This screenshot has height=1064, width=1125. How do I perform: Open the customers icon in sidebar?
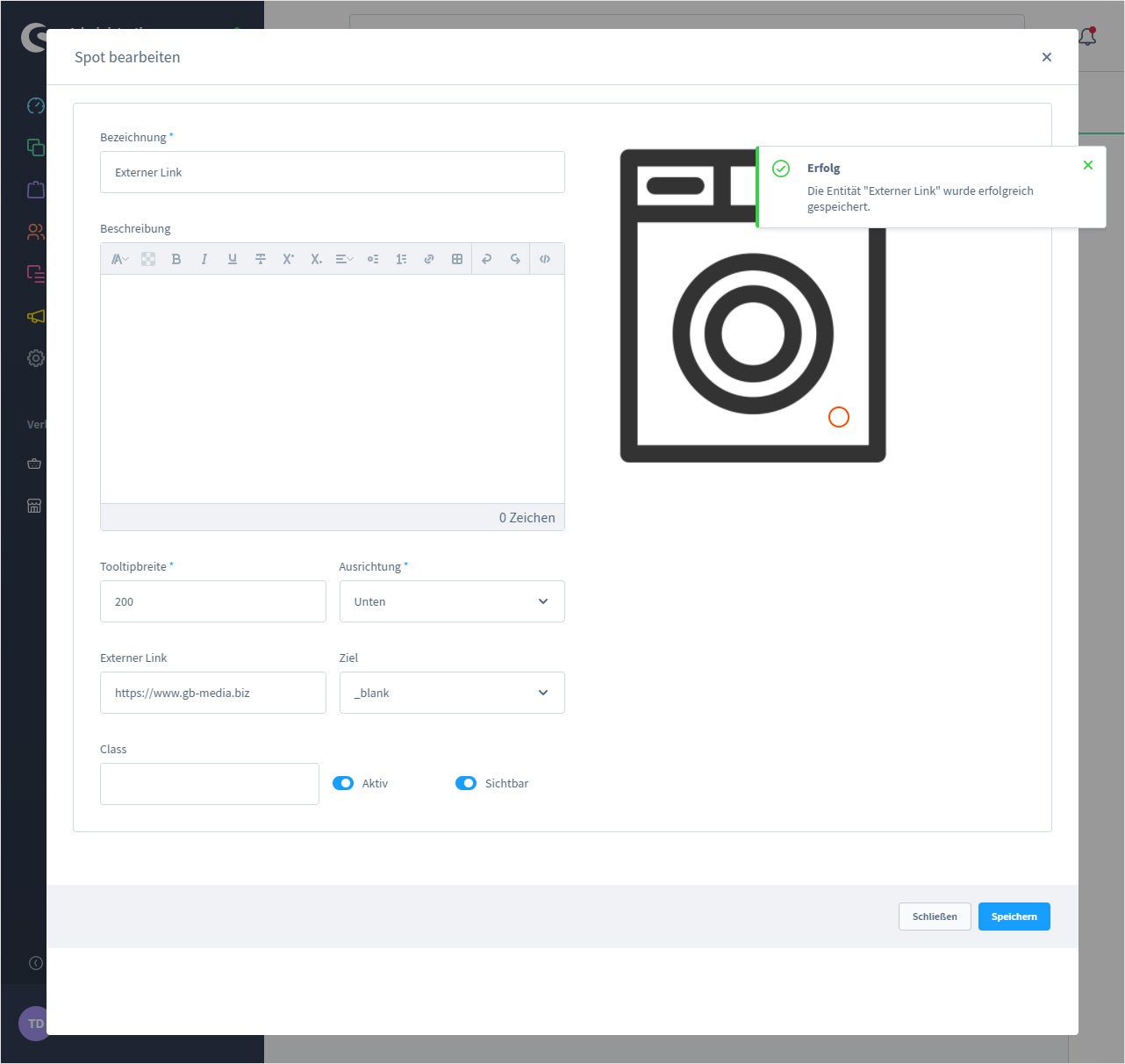(x=35, y=232)
